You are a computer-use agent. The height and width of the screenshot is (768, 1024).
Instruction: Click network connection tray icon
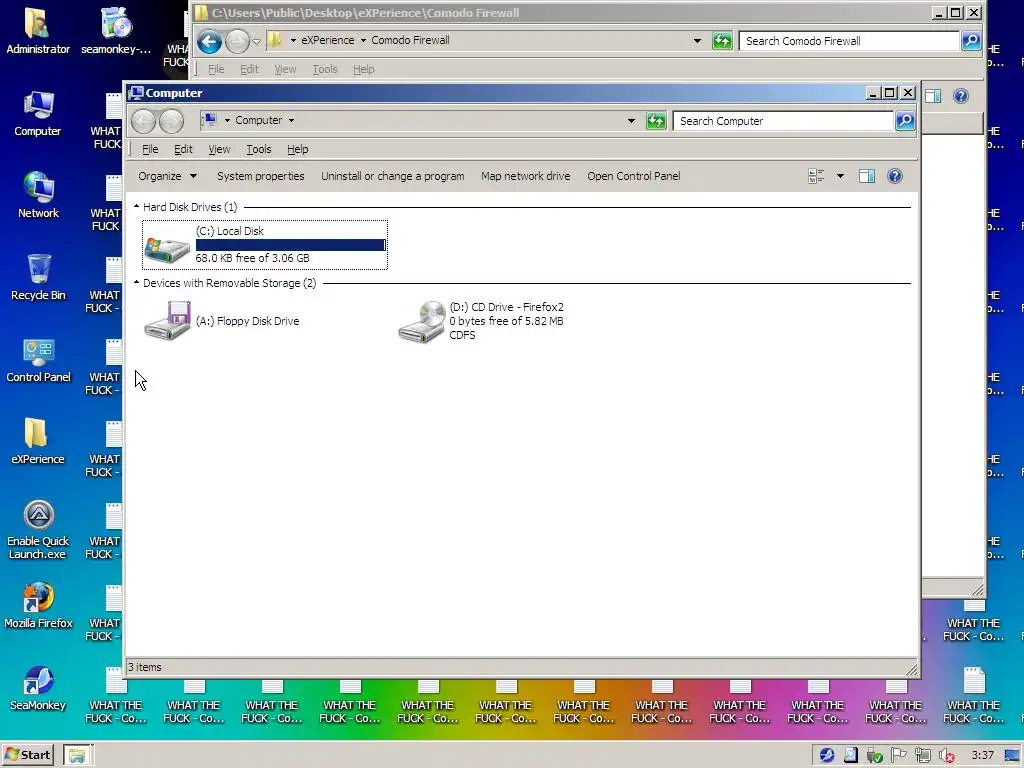click(x=923, y=756)
